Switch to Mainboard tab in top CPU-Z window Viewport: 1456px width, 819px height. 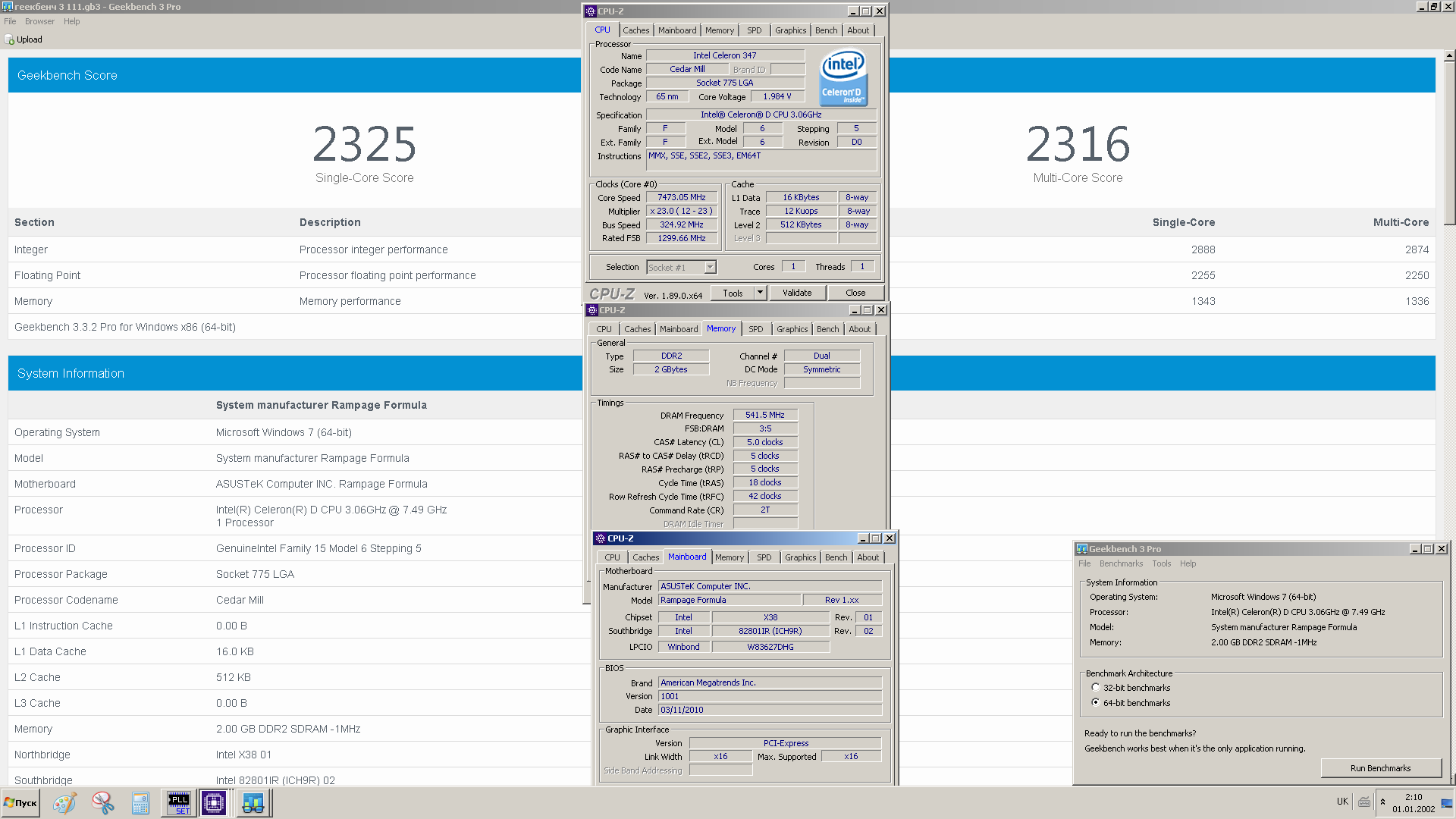click(x=677, y=30)
